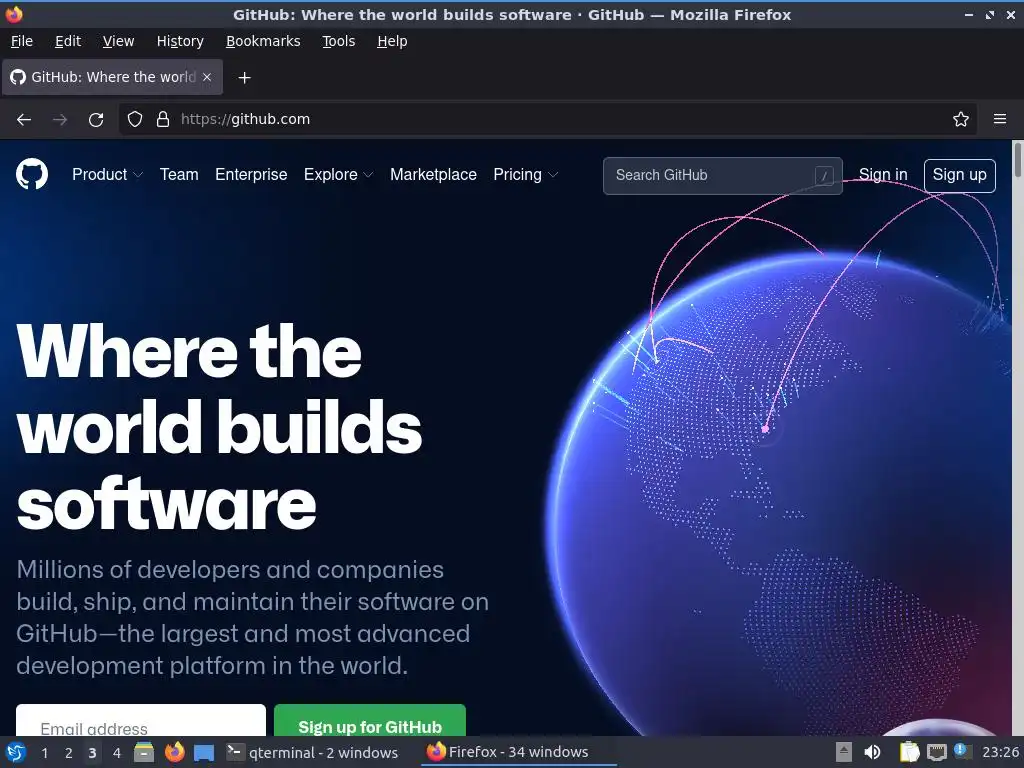Viewport: 1024px width, 768px height.
Task: Launch Firefox from taskbar quick launch
Action: 174,753
